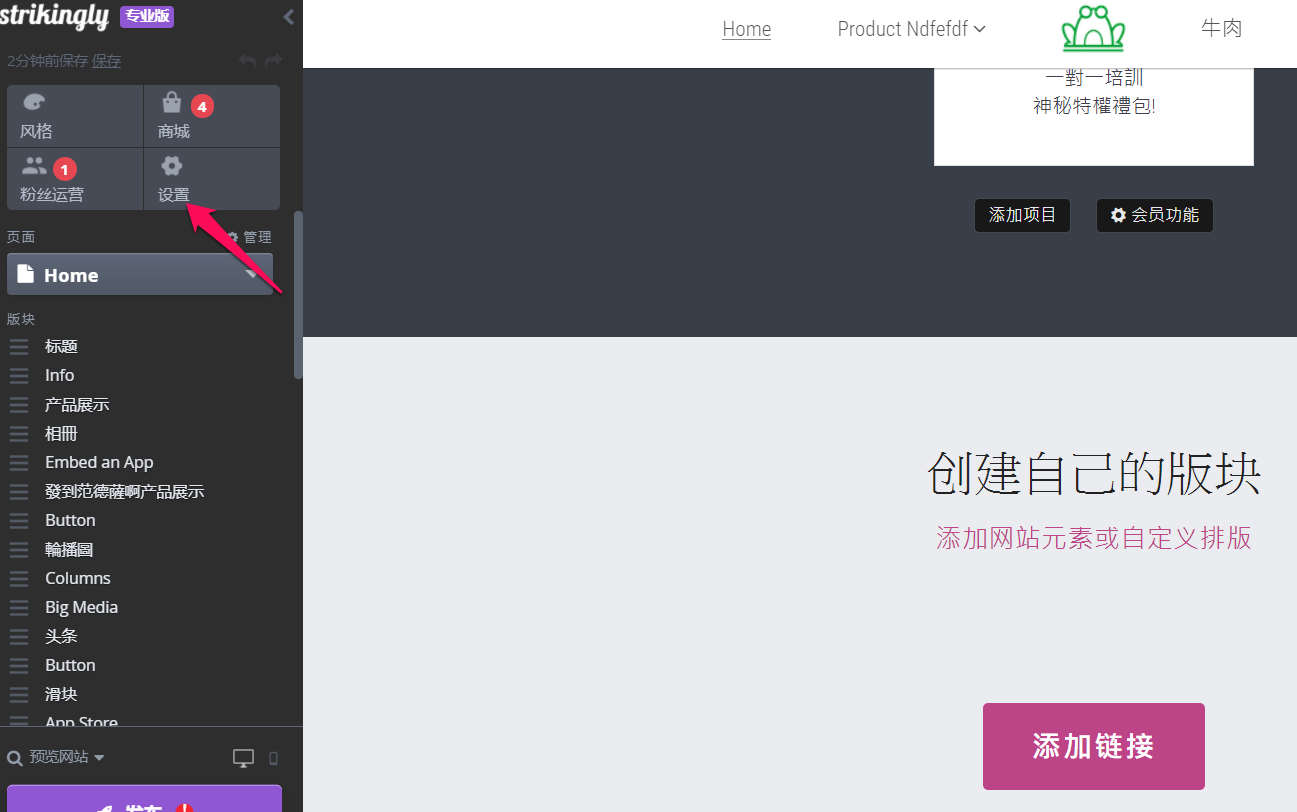Click the 会员功能 membership button
The image size is (1297, 812).
click(1155, 215)
